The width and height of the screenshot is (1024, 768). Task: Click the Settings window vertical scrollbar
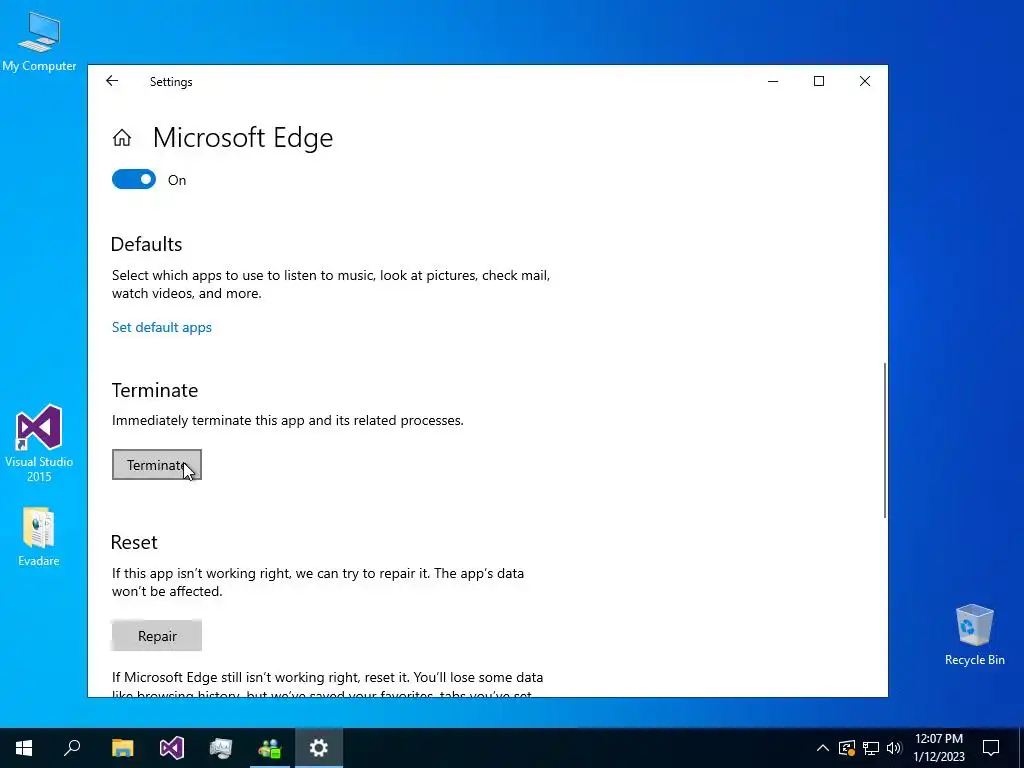[x=885, y=441]
